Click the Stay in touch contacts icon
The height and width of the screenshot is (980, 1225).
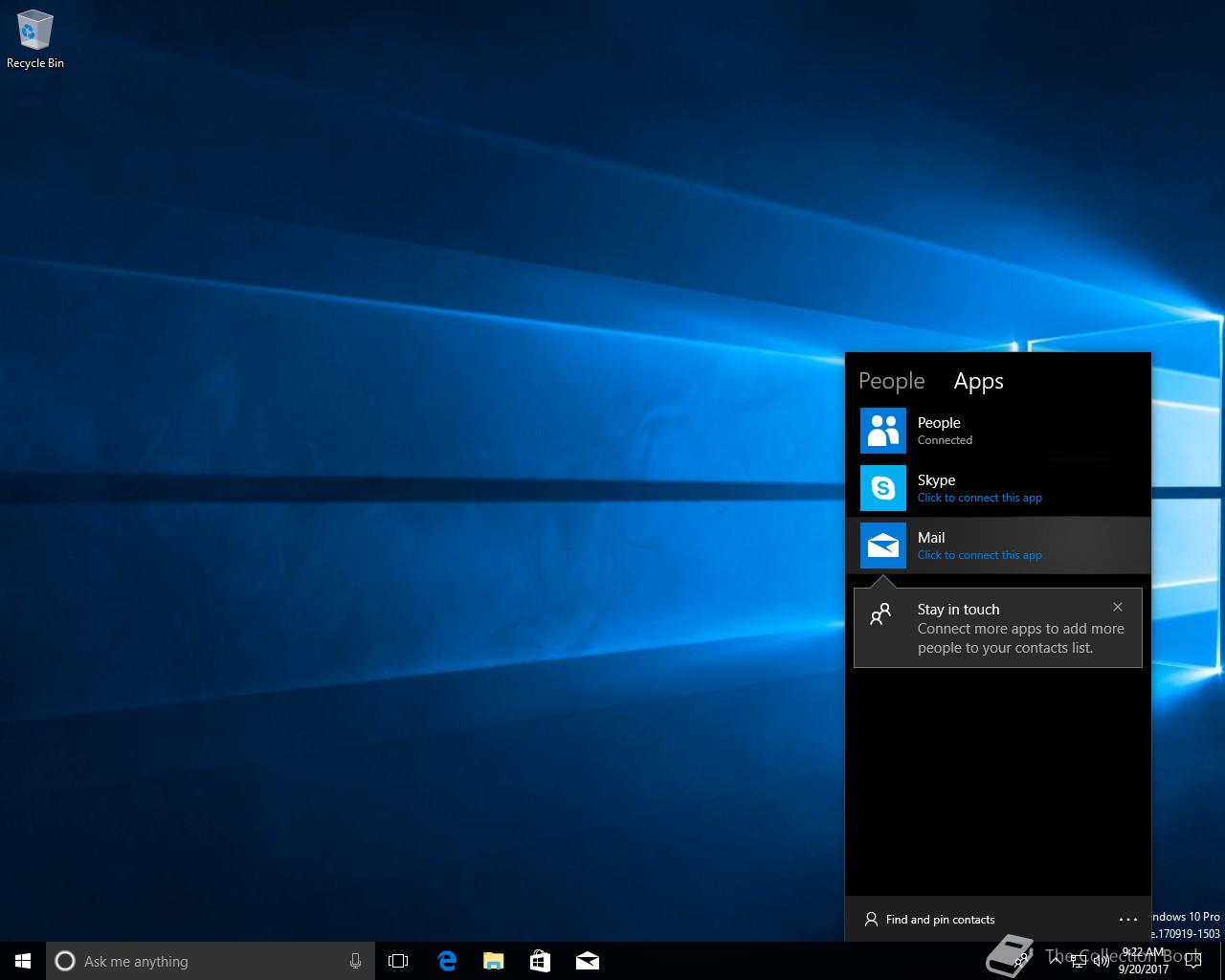click(x=880, y=613)
